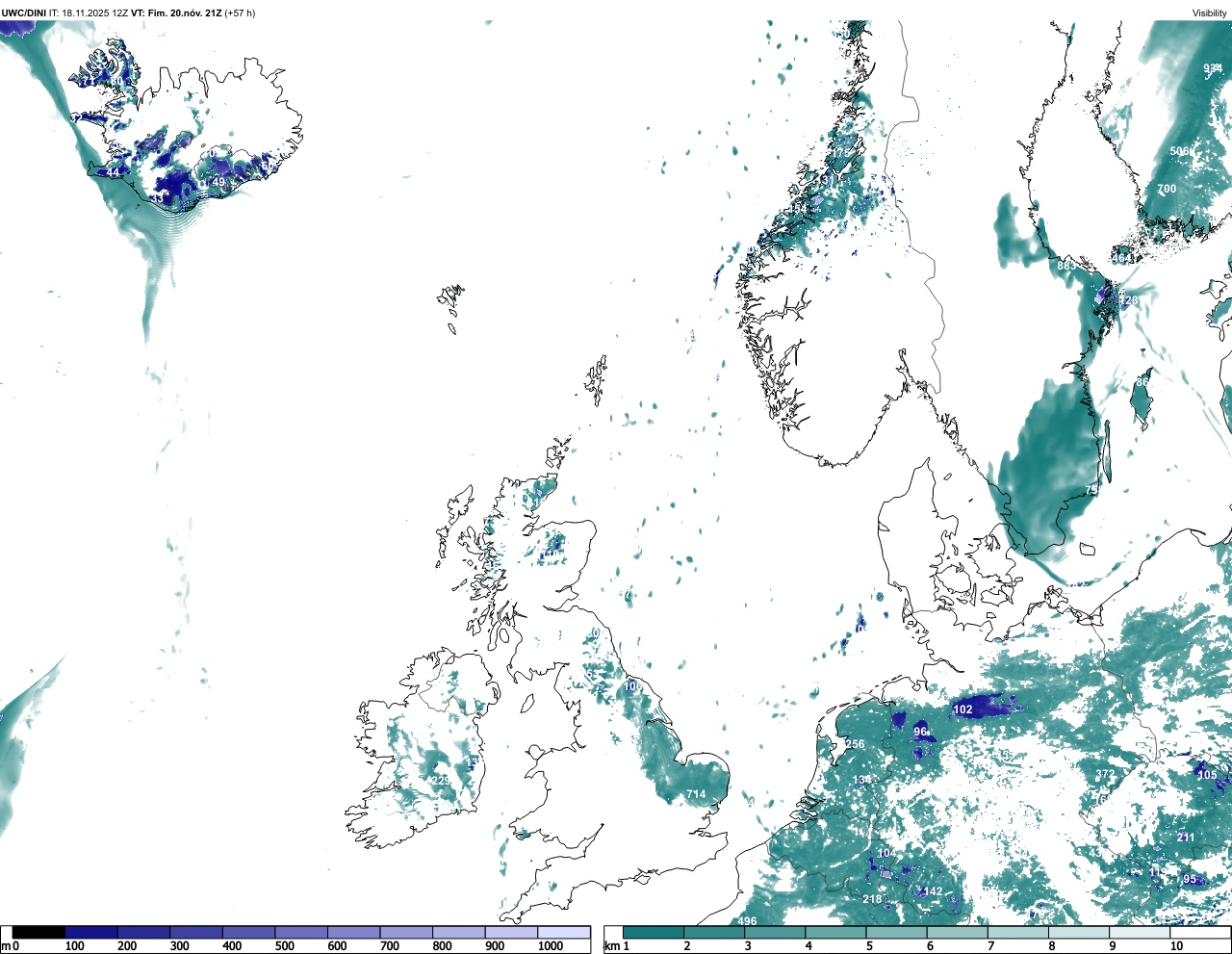Click the '(+57 h)' forecast offset text

[240, 13]
